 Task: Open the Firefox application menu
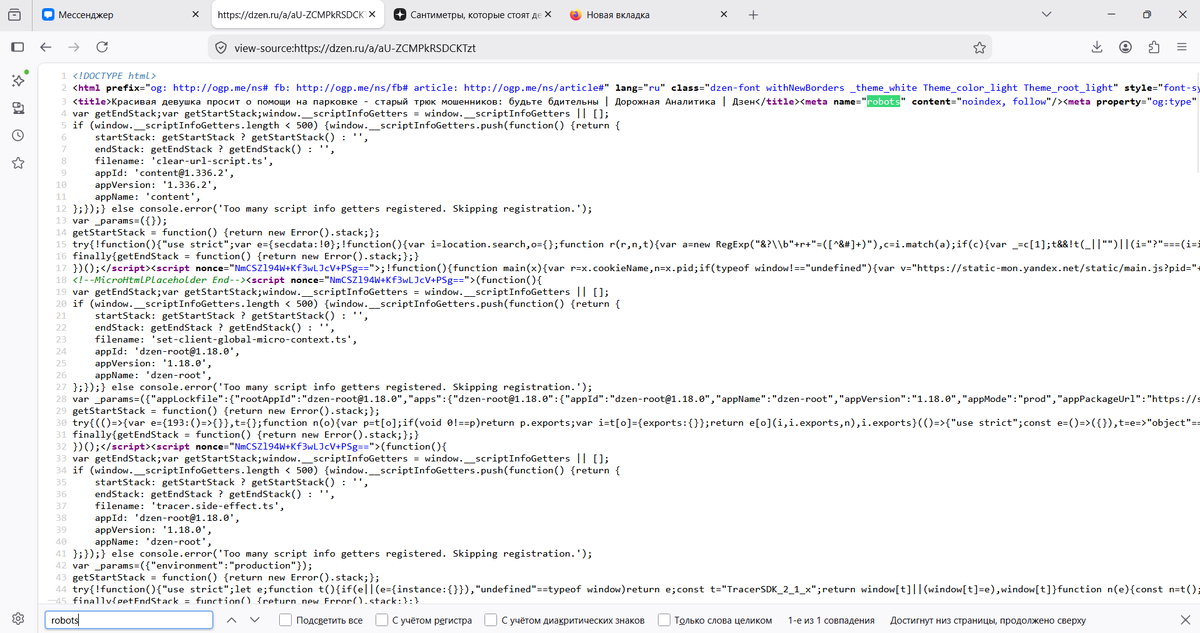click(1182, 47)
